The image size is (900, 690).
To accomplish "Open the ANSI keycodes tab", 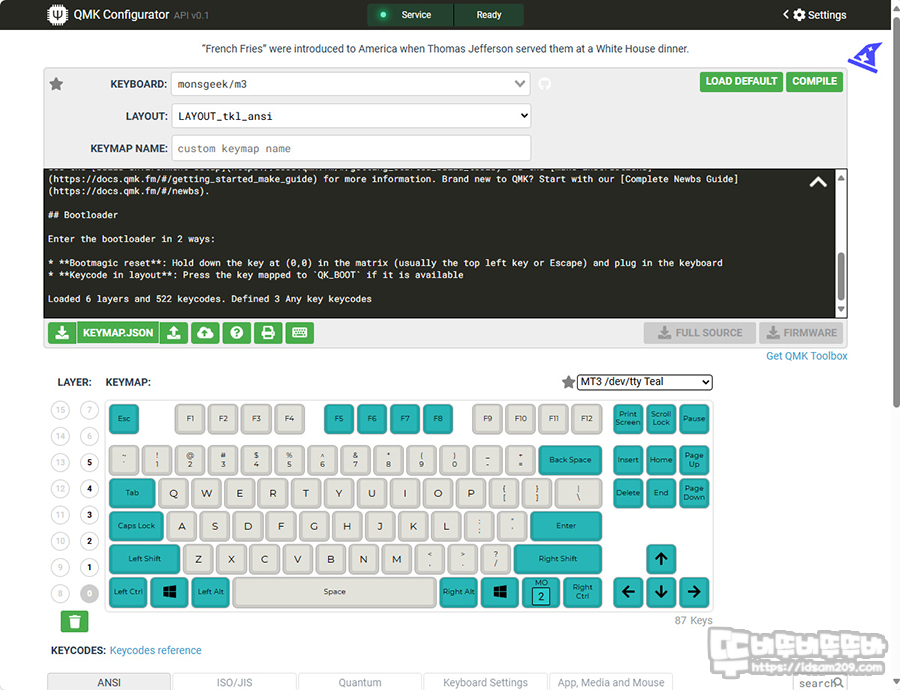I will (109, 682).
